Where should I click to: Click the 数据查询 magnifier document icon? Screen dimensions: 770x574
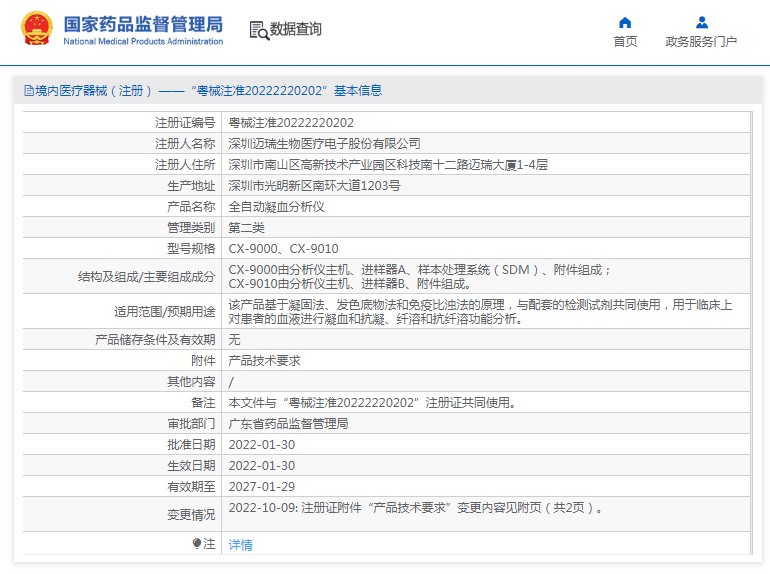[x=259, y=30]
